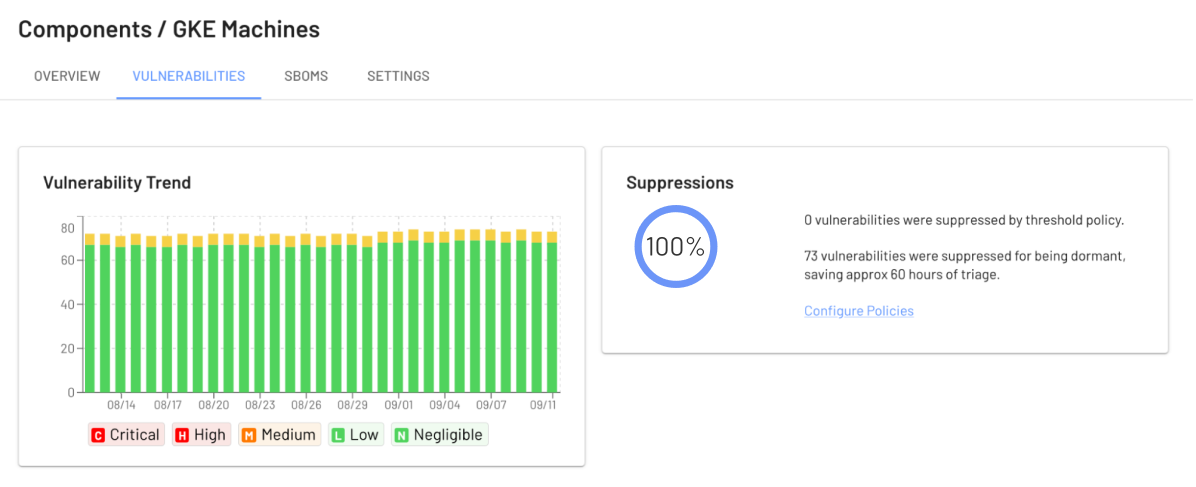Screen dimensions: 1196x487
Task: Open the Settings tab
Action: 398,76
